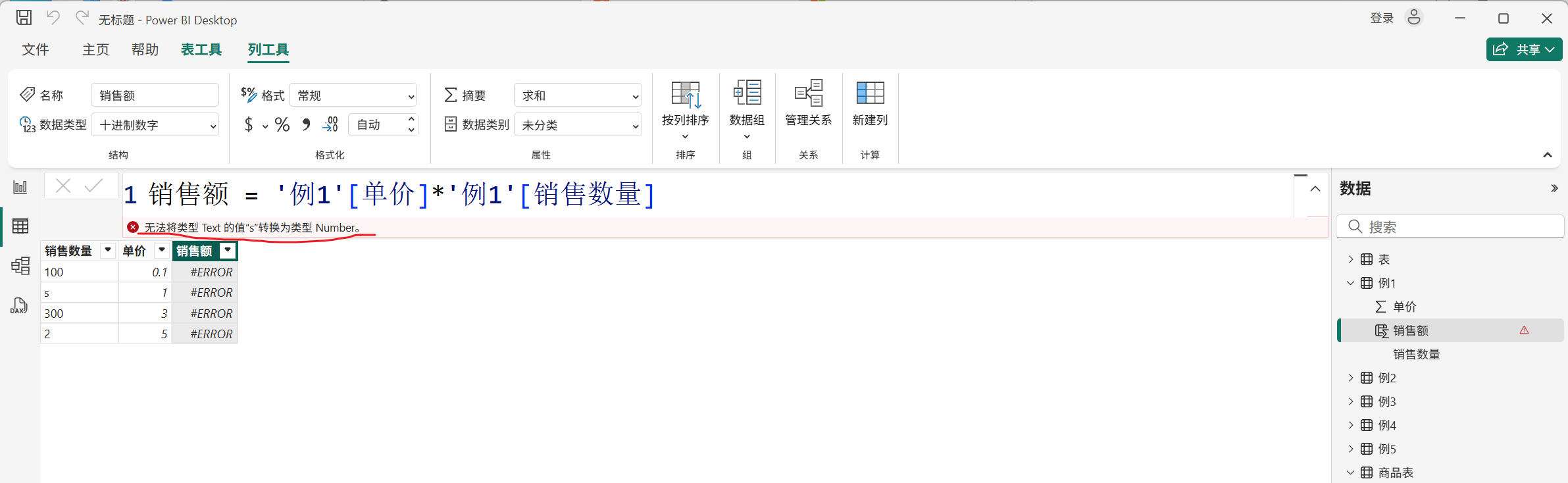Switch to 表工具 tab

pyautogui.click(x=201, y=49)
